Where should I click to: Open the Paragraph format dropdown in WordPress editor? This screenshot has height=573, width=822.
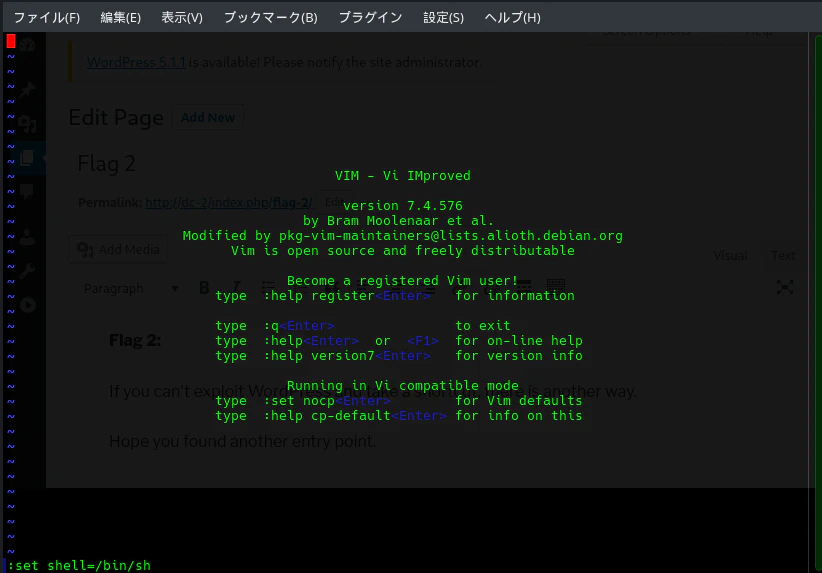pos(131,288)
